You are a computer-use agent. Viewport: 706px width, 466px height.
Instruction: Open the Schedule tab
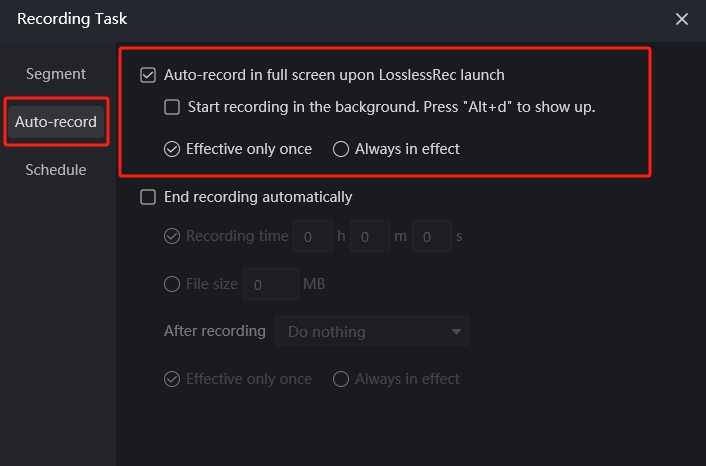pos(56,170)
